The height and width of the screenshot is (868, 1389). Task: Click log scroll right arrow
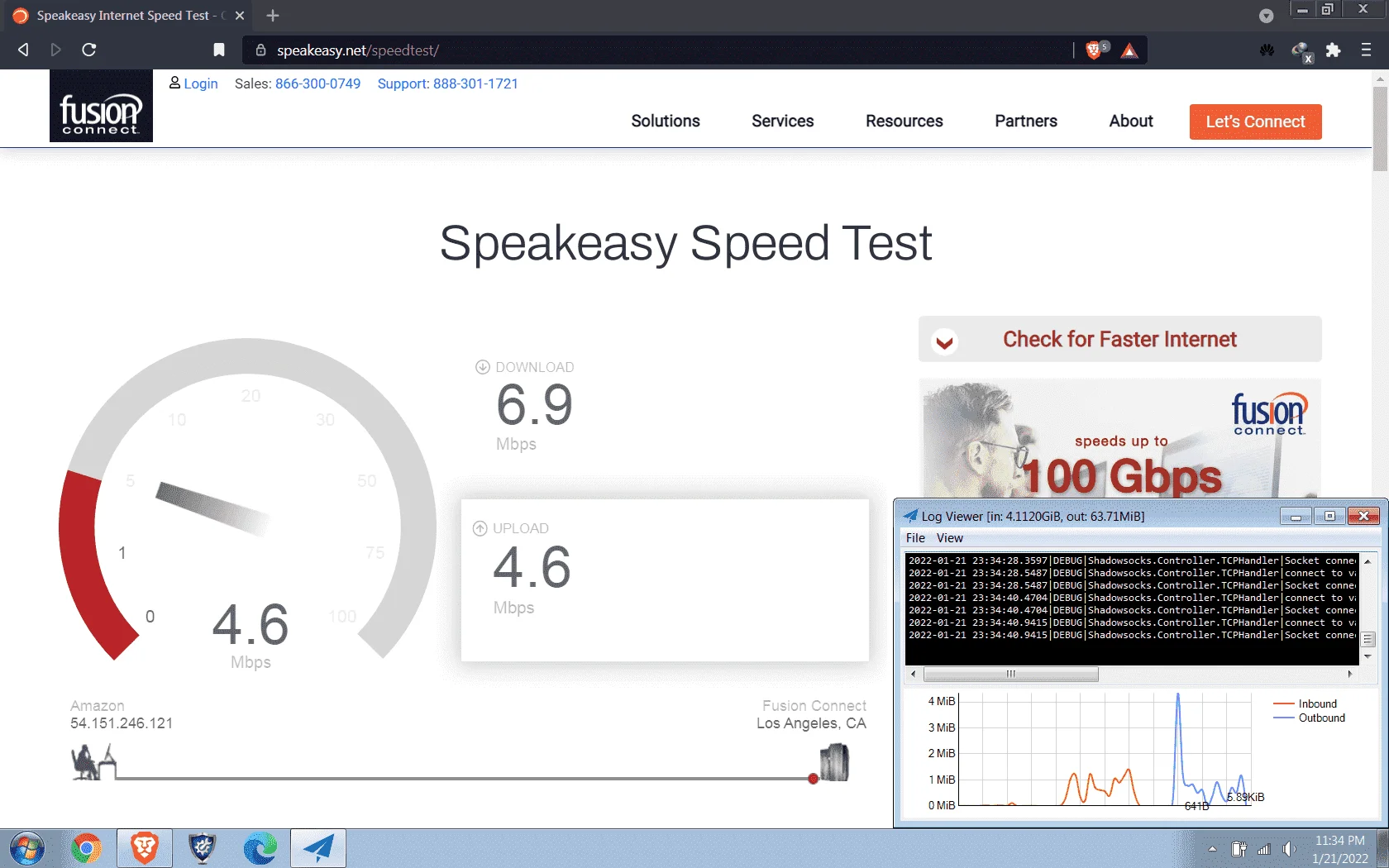click(1350, 675)
